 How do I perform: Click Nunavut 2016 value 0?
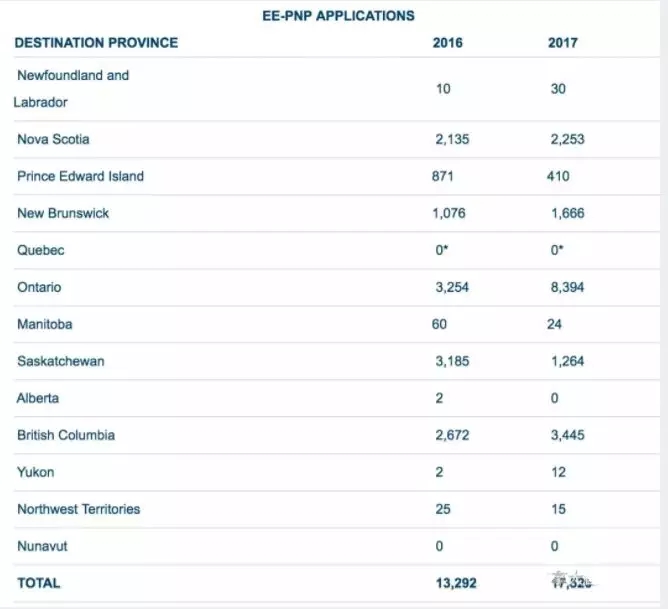click(439, 546)
